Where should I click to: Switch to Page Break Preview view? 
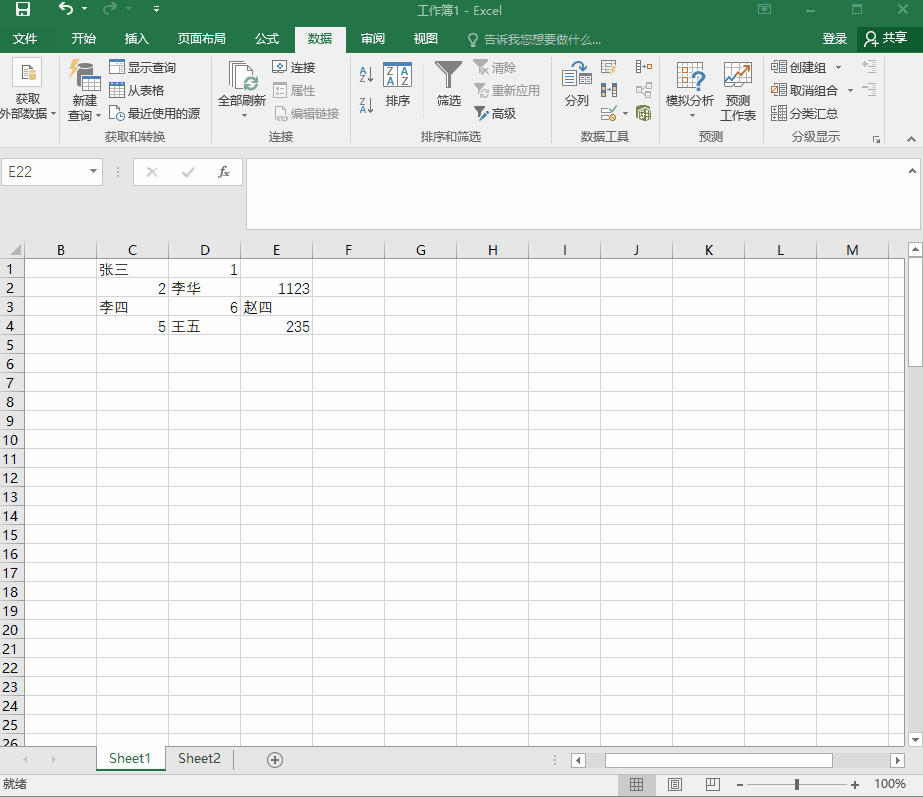click(x=713, y=784)
